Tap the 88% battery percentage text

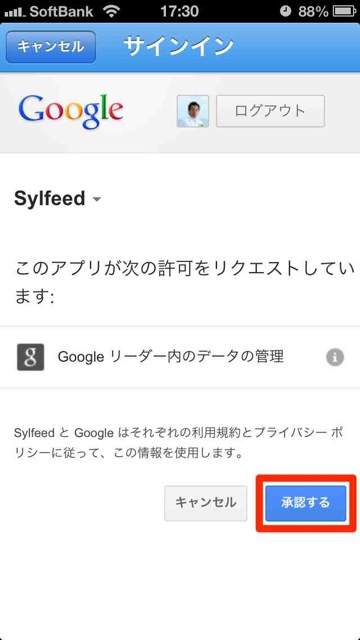tap(313, 11)
